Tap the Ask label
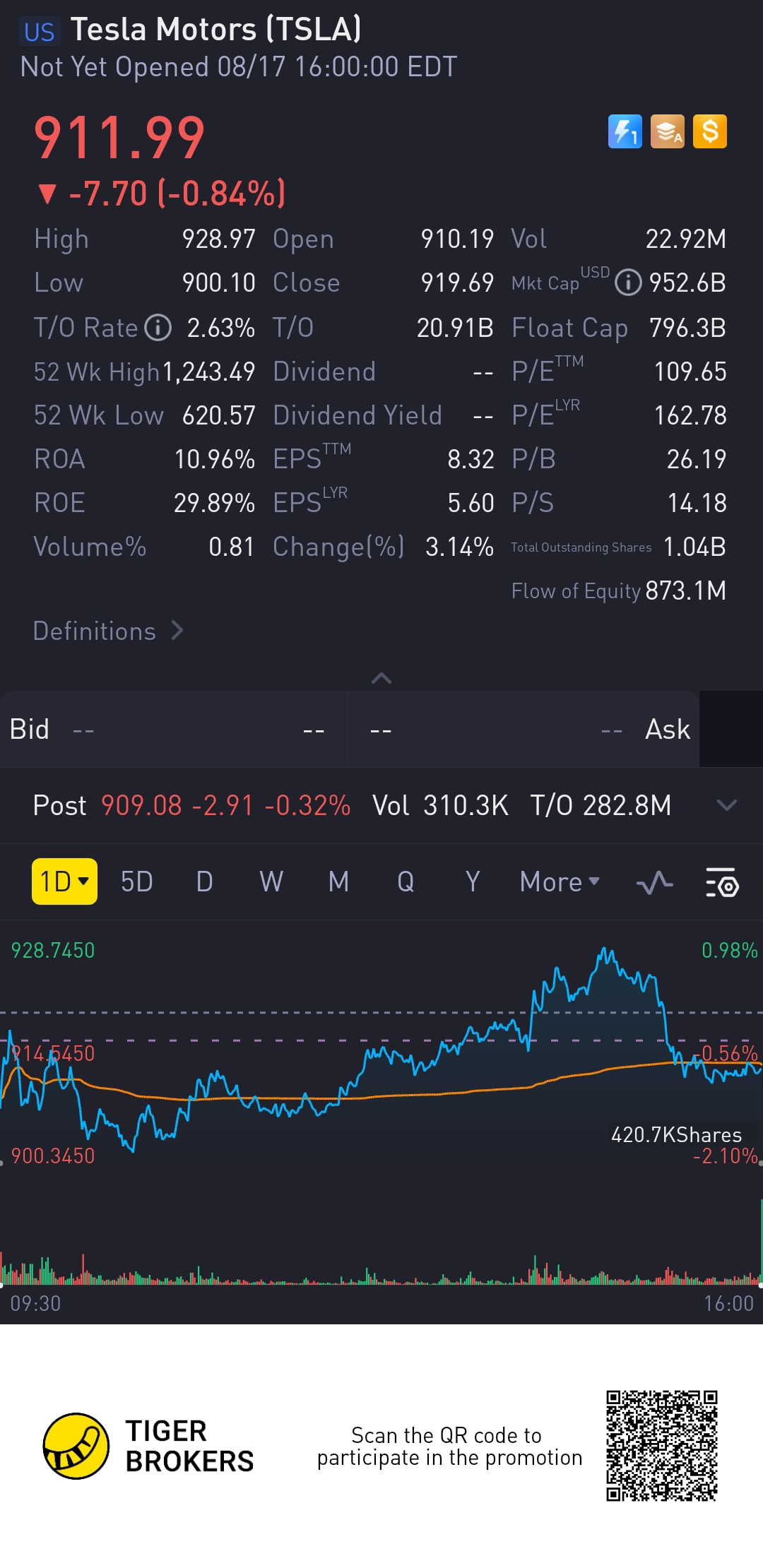Viewport: 763px width, 1568px height. tap(668, 730)
